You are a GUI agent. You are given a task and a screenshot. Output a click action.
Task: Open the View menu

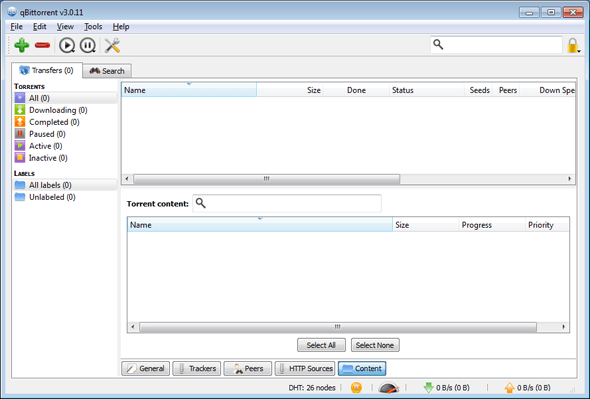coord(65,27)
